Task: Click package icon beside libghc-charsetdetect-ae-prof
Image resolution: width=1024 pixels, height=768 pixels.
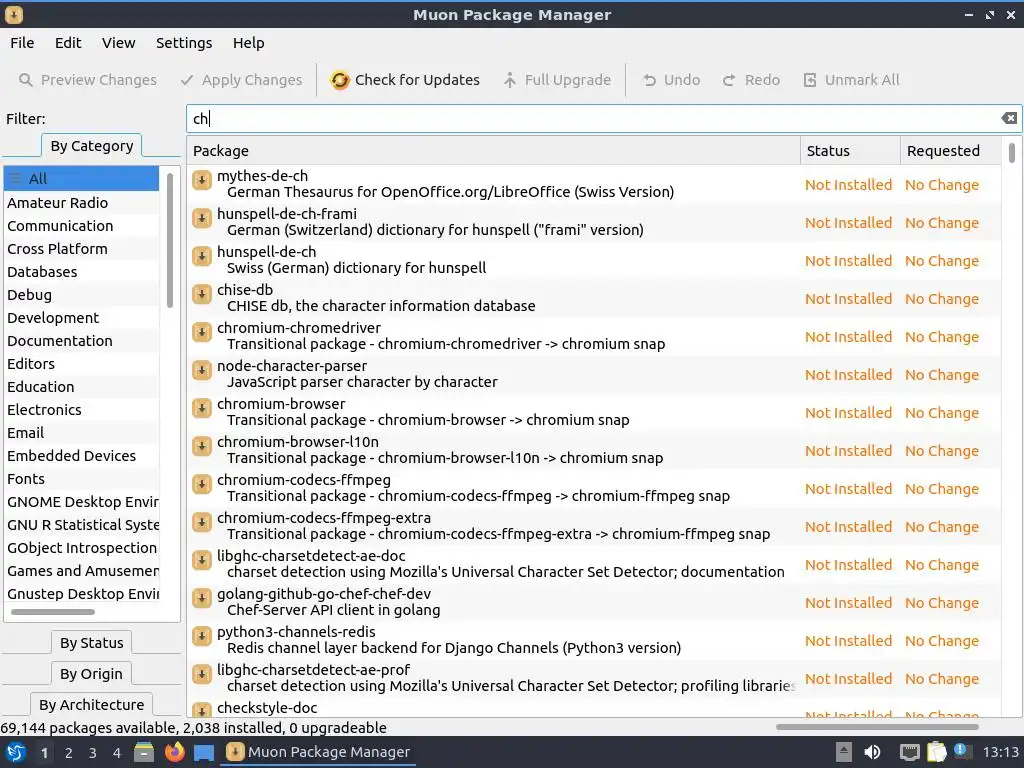Action: point(202,673)
